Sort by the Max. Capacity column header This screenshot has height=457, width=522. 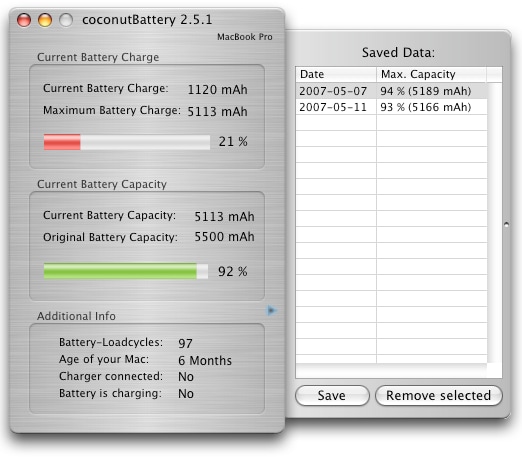431,74
